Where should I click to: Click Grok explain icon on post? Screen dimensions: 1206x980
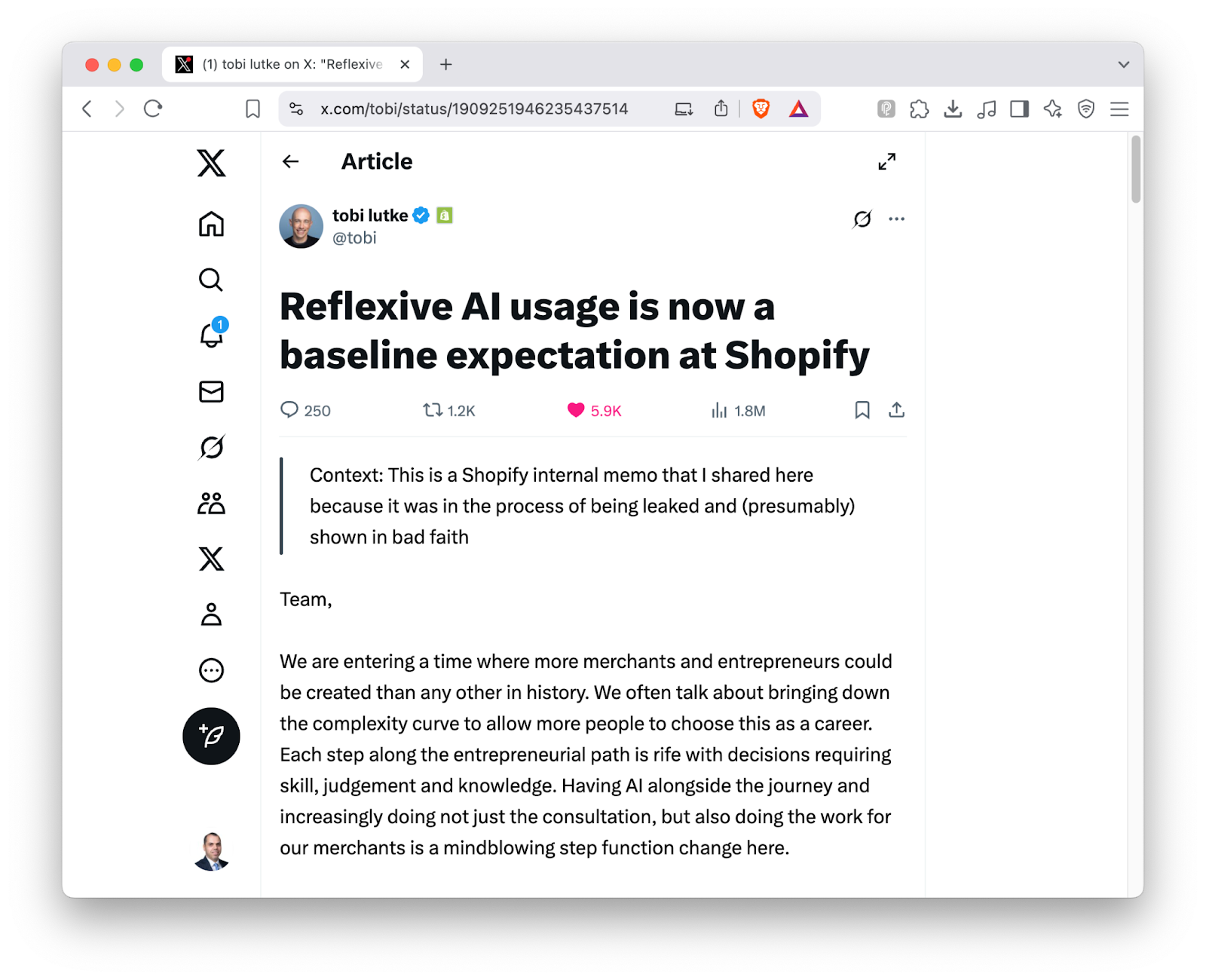coord(862,219)
